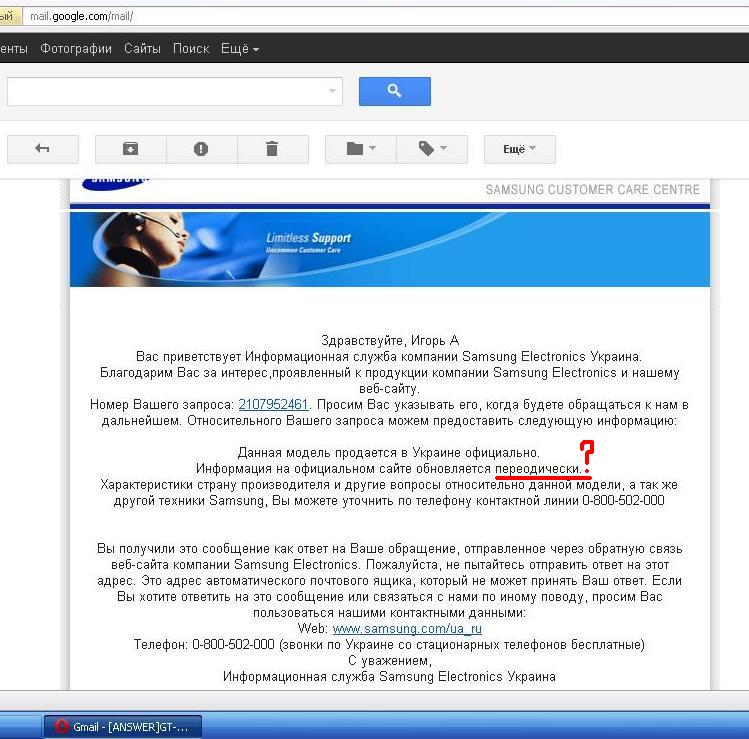Open request number link 2107952461

click(x=273, y=405)
